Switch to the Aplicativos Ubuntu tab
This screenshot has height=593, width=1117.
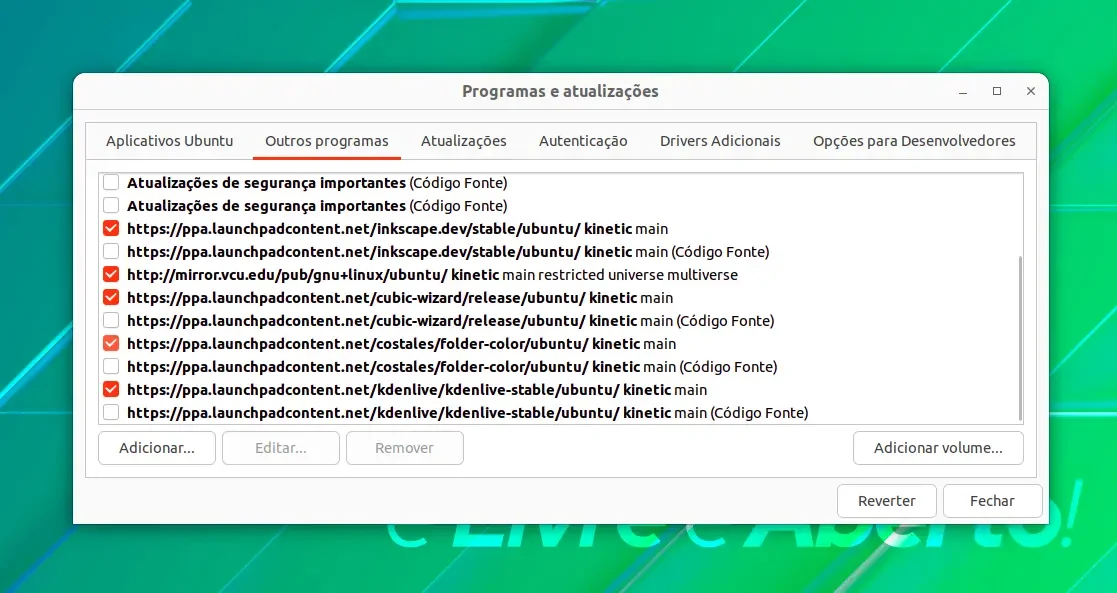coord(170,141)
